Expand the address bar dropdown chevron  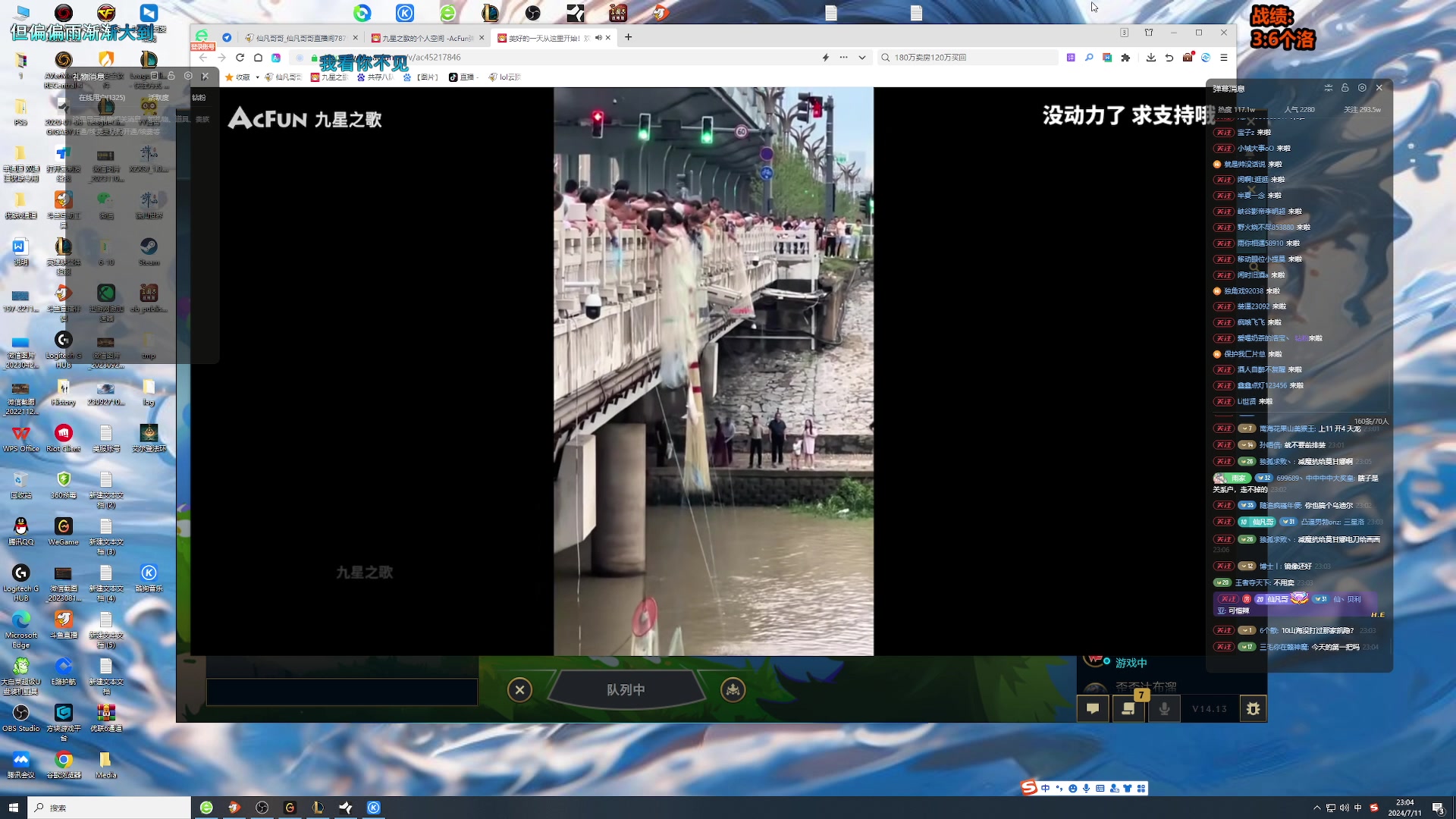[x=862, y=58]
